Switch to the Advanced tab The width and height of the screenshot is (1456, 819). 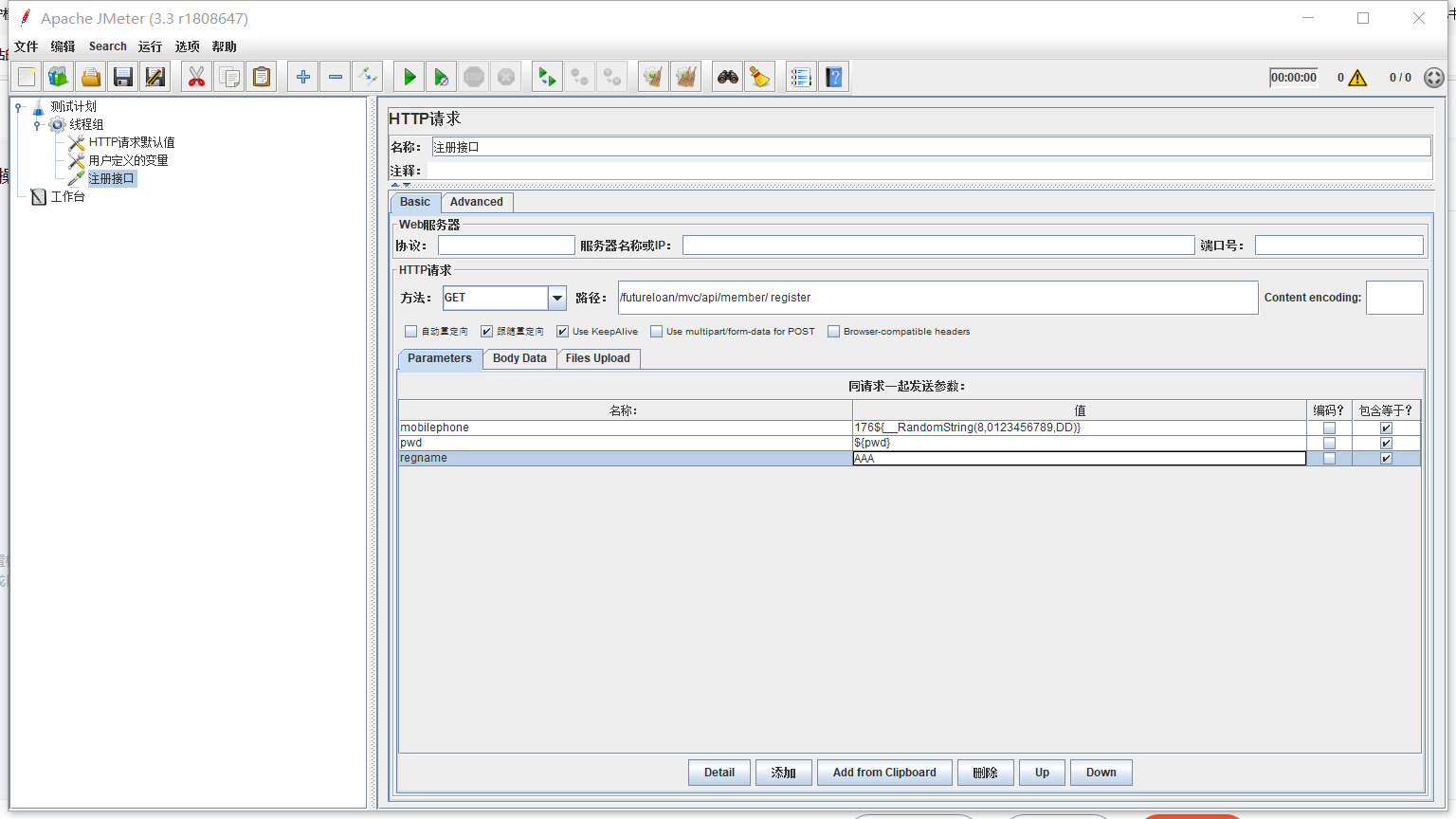(477, 202)
